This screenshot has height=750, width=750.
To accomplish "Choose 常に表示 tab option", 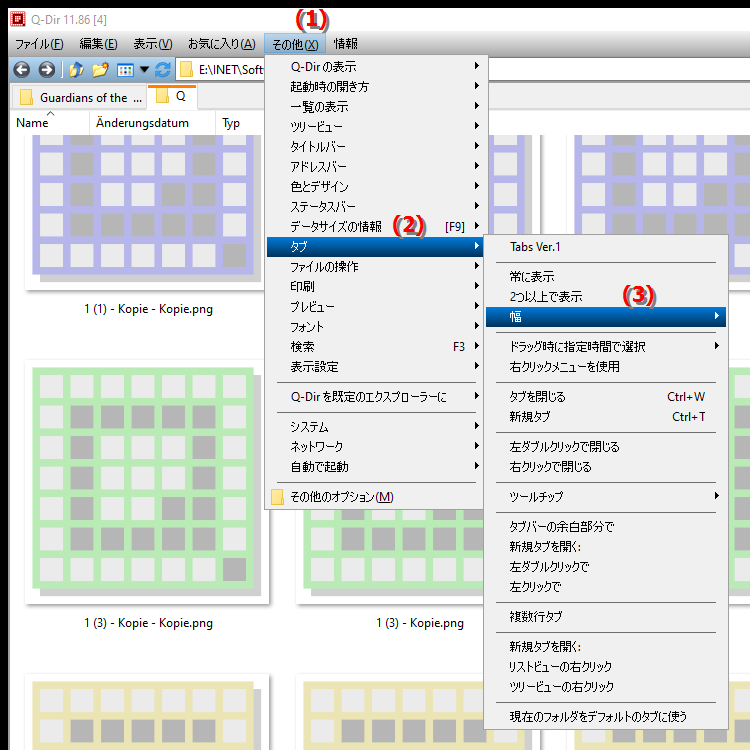I will click(x=606, y=277).
